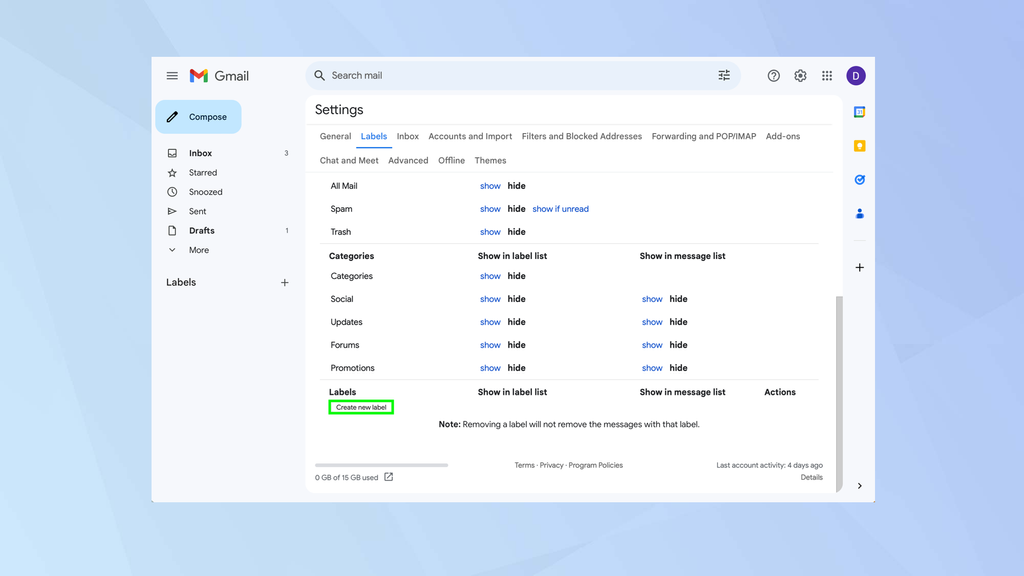Open Google Tasks from the right sidebar
Image resolution: width=1024 pixels, height=576 pixels.
tap(860, 179)
